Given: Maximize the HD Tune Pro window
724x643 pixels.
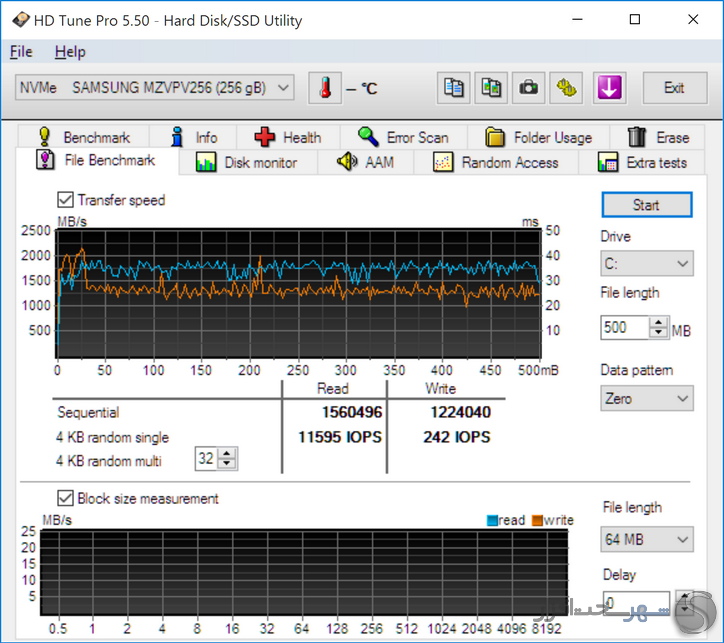Looking at the screenshot, I should (x=635, y=19).
